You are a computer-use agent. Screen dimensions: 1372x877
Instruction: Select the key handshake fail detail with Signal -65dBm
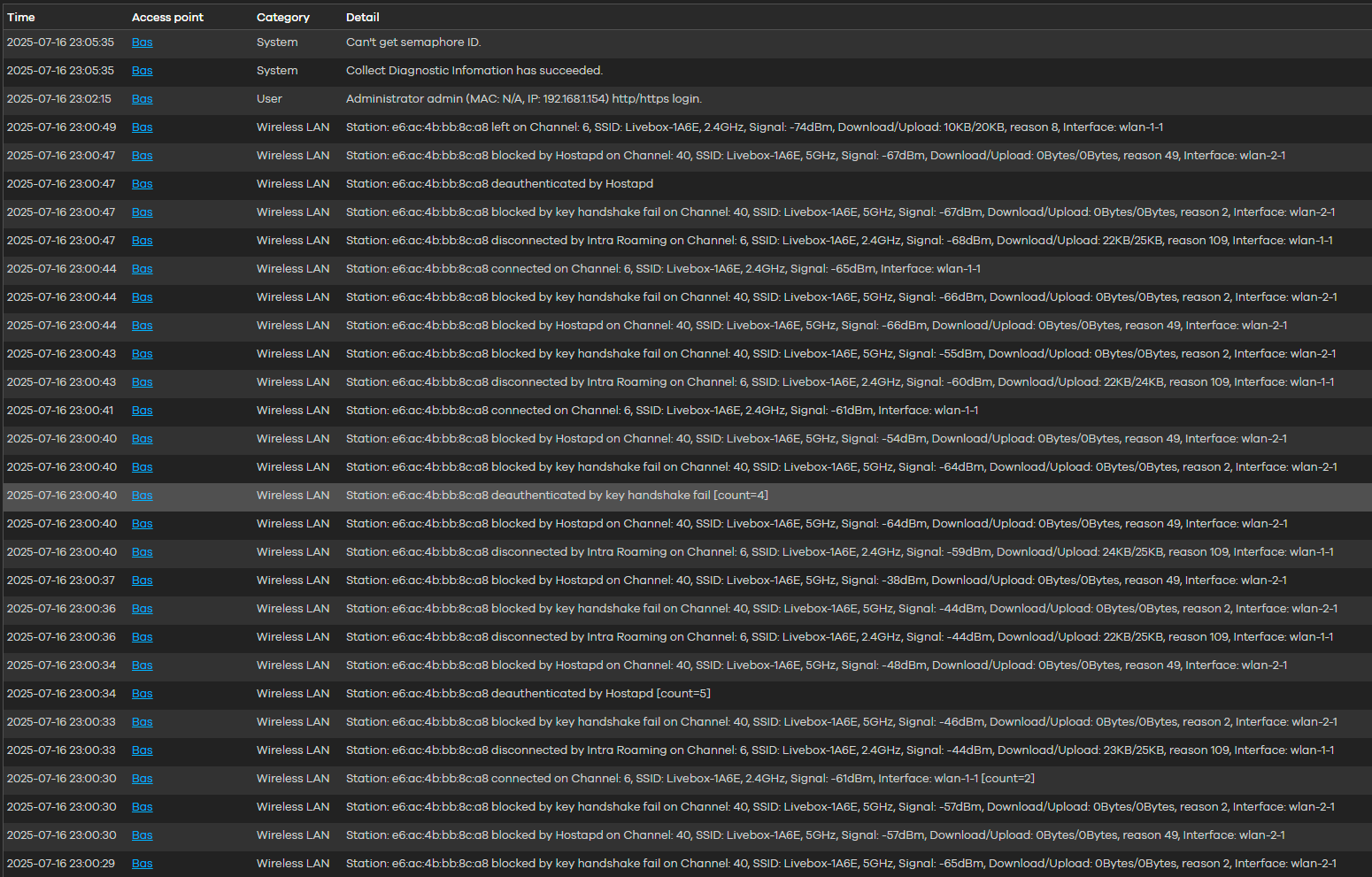(x=841, y=863)
